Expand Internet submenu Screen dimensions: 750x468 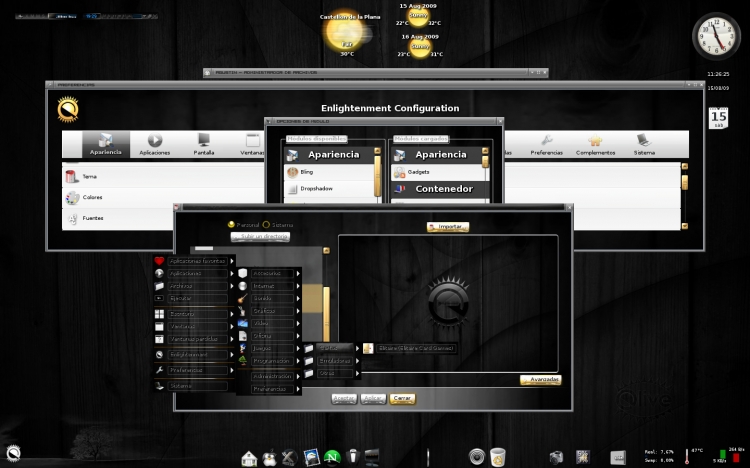tap(270, 286)
